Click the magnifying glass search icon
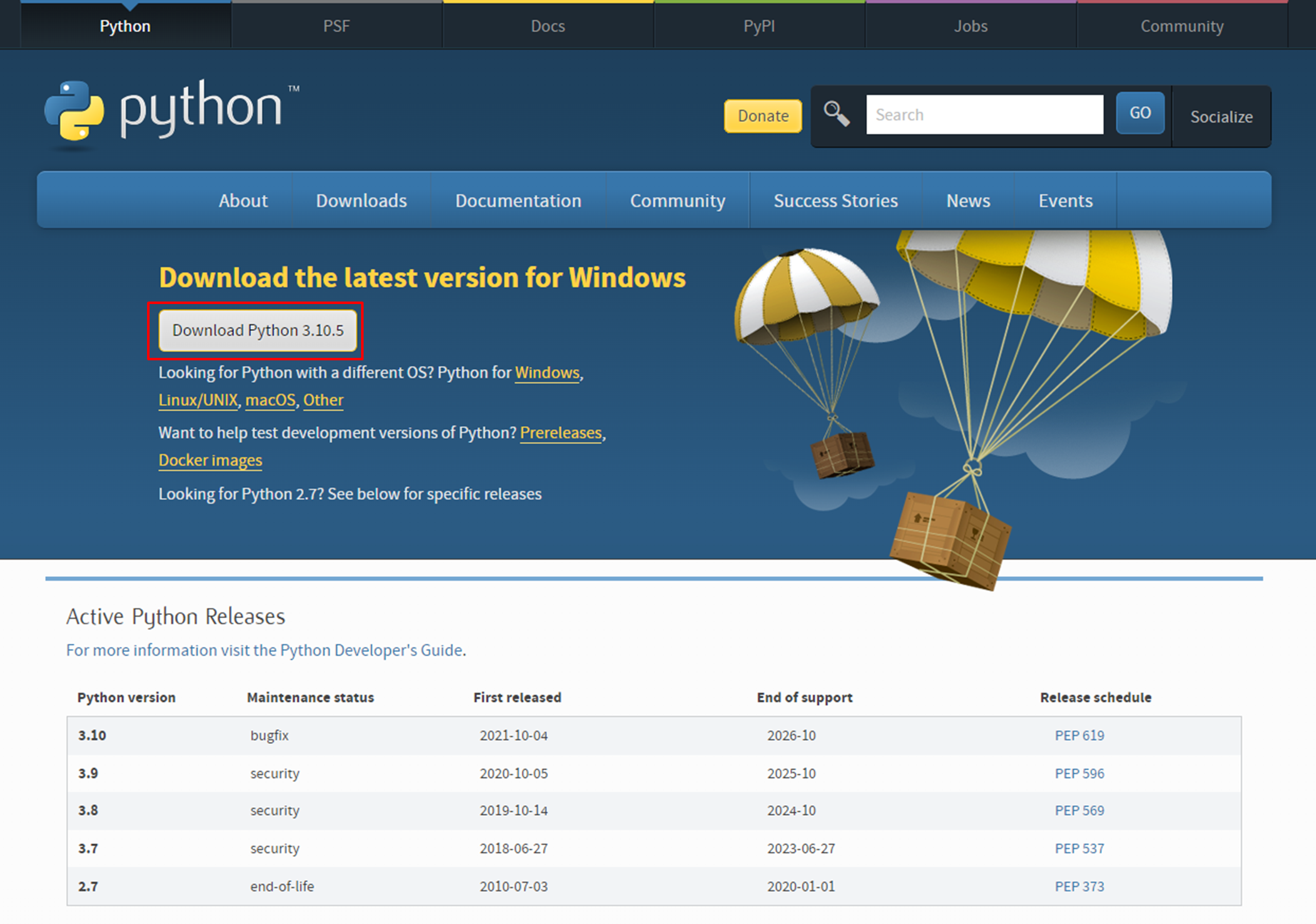This screenshot has height=924, width=1316. [x=836, y=114]
